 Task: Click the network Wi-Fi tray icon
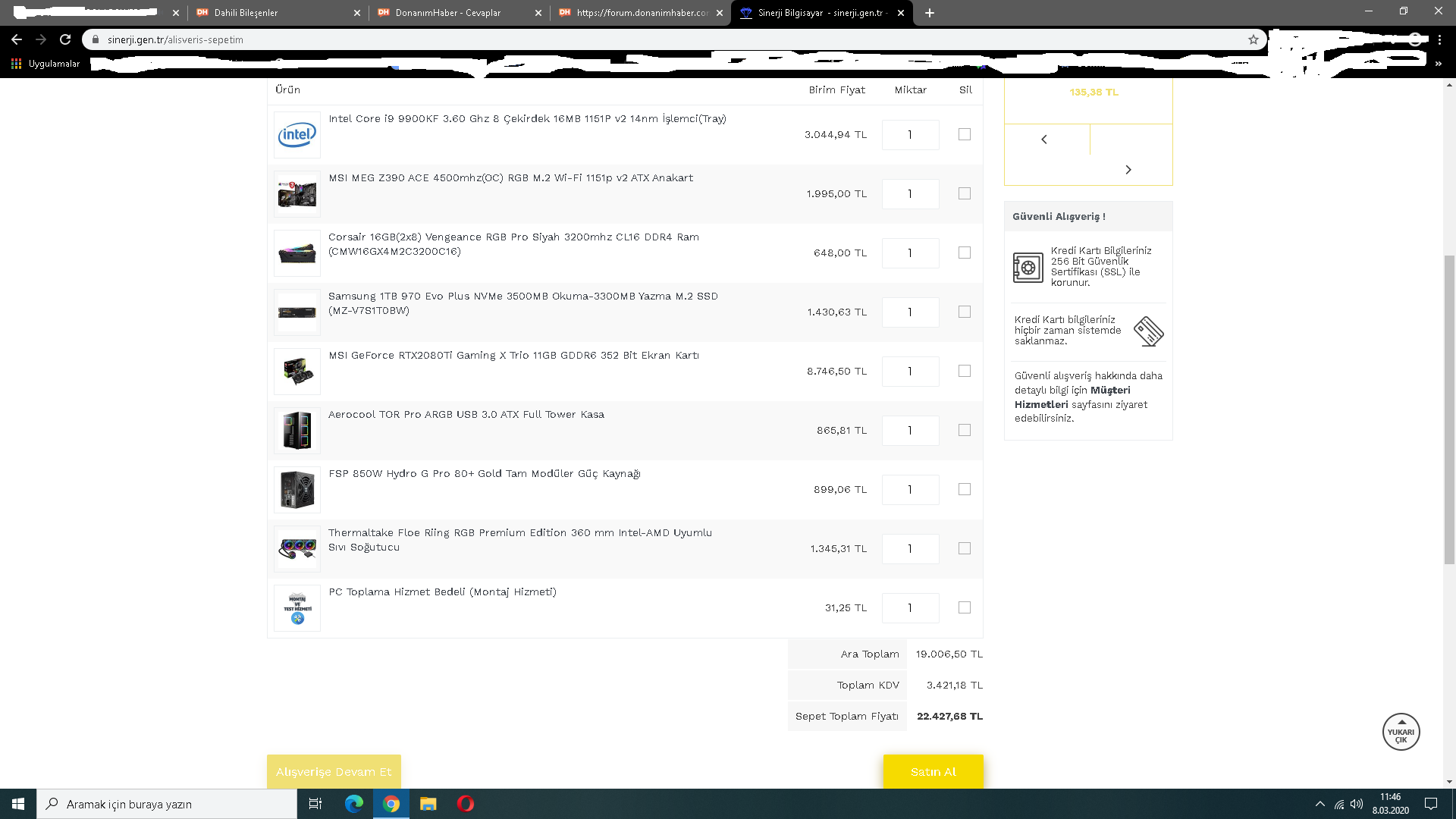(x=1339, y=804)
